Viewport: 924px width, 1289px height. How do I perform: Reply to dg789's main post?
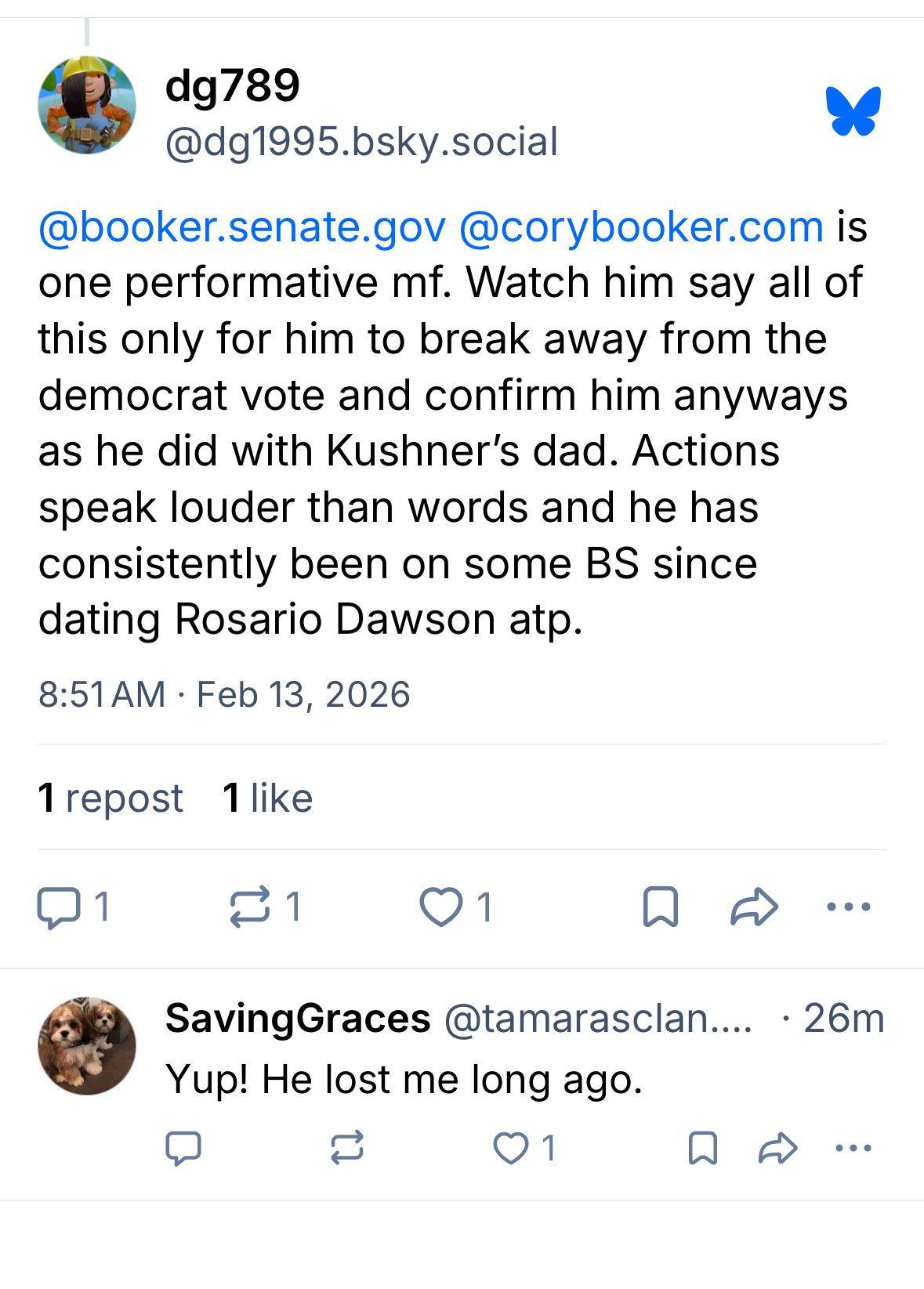(x=59, y=907)
